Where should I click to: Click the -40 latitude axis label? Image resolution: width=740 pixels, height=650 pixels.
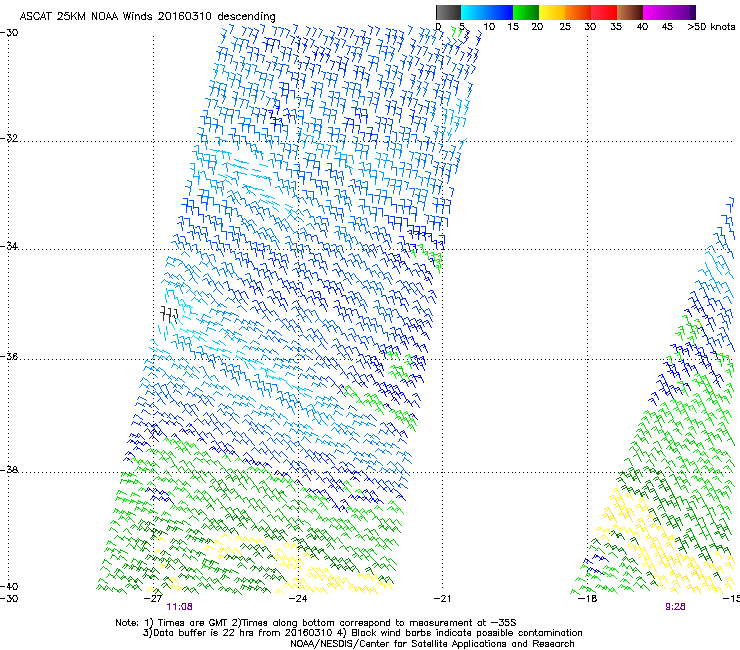coord(9,586)
